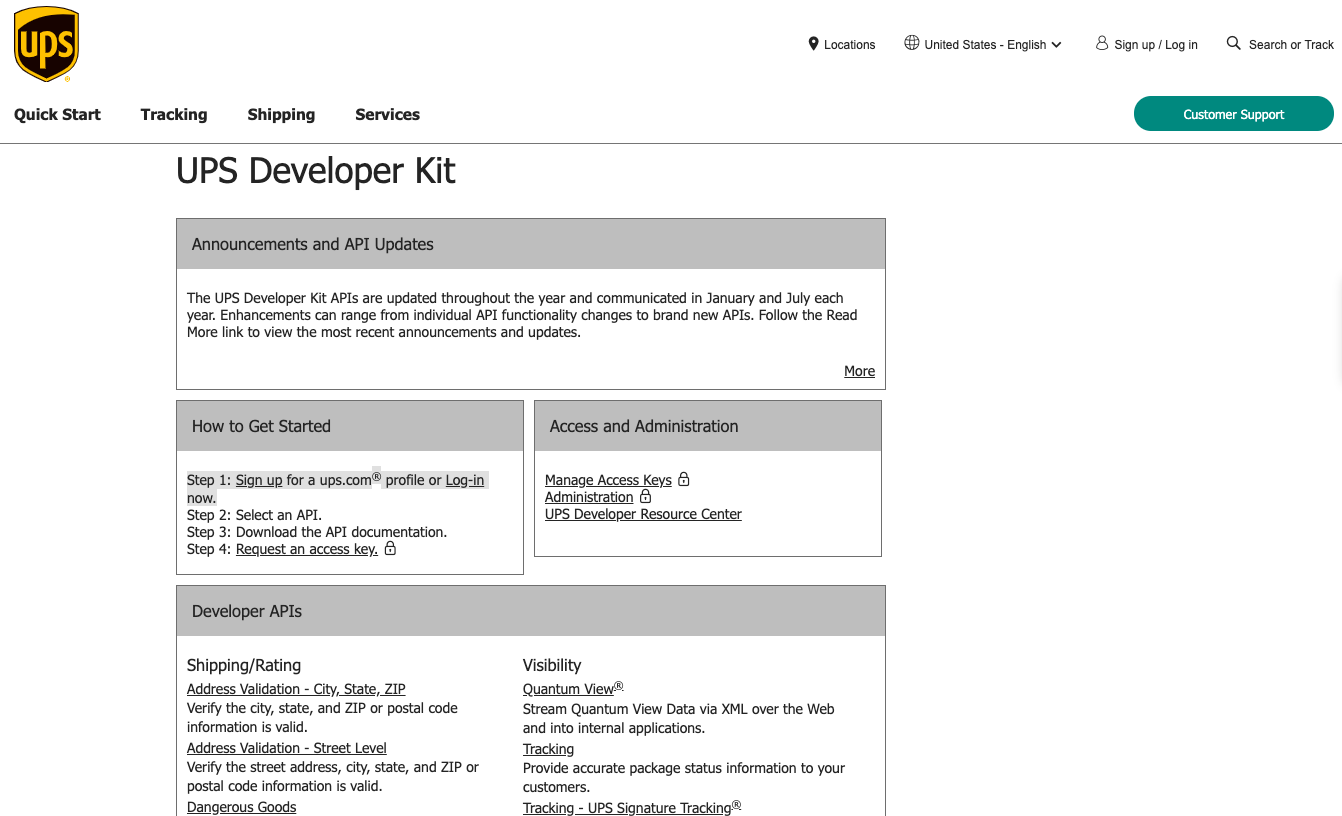Select Quick Start in the navigation bar
The image size is (1342, 816).
click(x=57, y=114)
